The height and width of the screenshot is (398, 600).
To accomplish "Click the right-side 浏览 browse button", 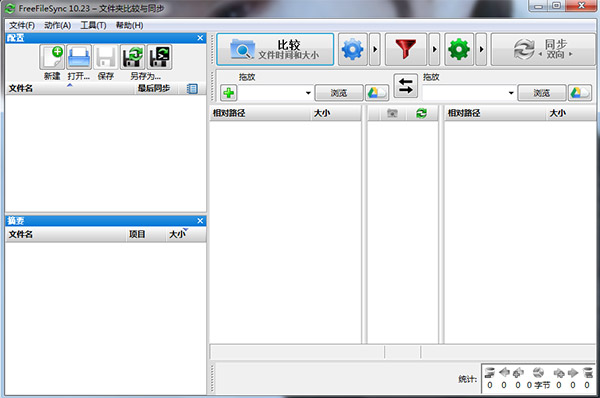I will pyautogui.click(x=541, y=93).
